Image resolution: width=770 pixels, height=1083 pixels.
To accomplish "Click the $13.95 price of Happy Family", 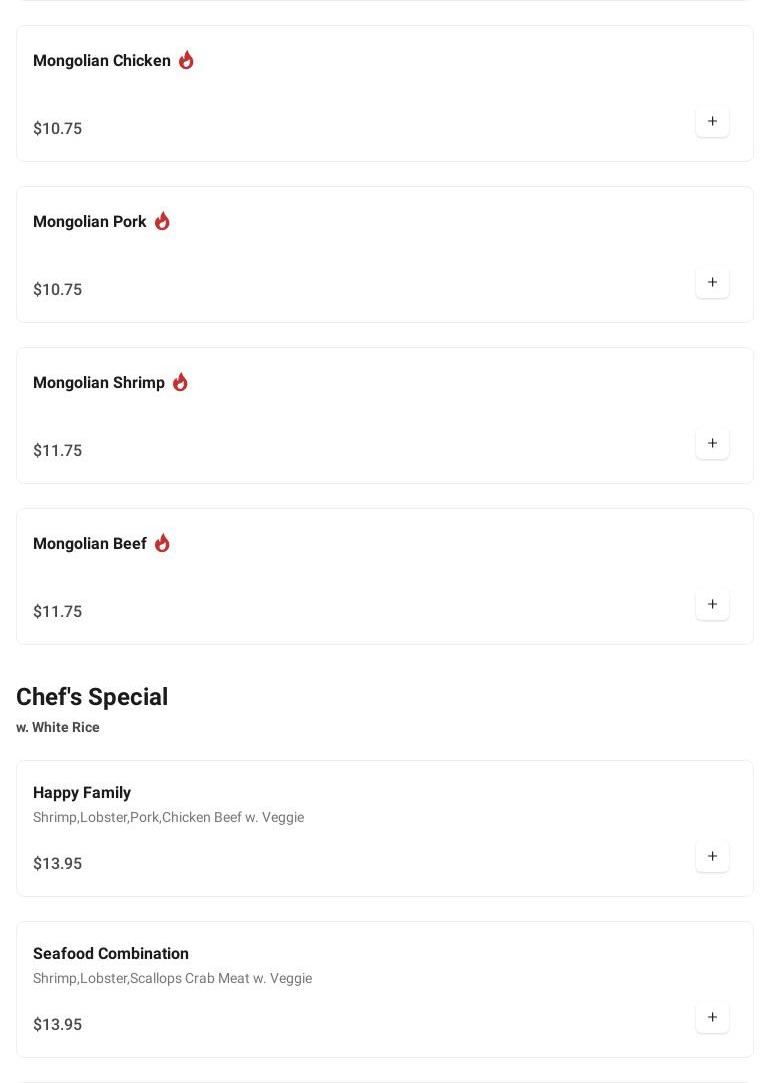I will pyautogui.click(x=58, y=864).
